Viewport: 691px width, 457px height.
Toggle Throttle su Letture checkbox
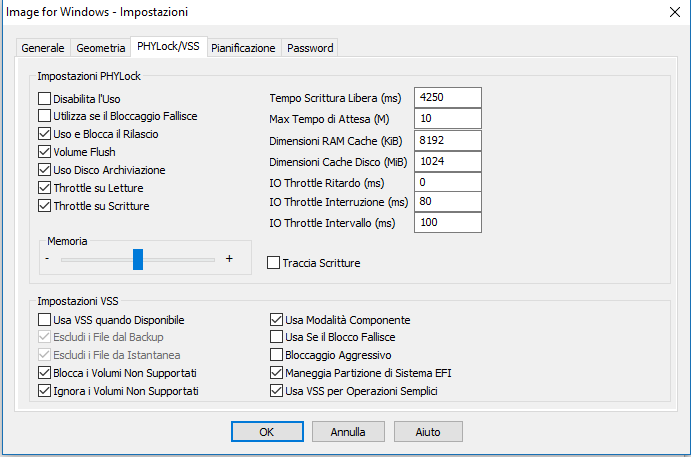[x=45, y=188]
